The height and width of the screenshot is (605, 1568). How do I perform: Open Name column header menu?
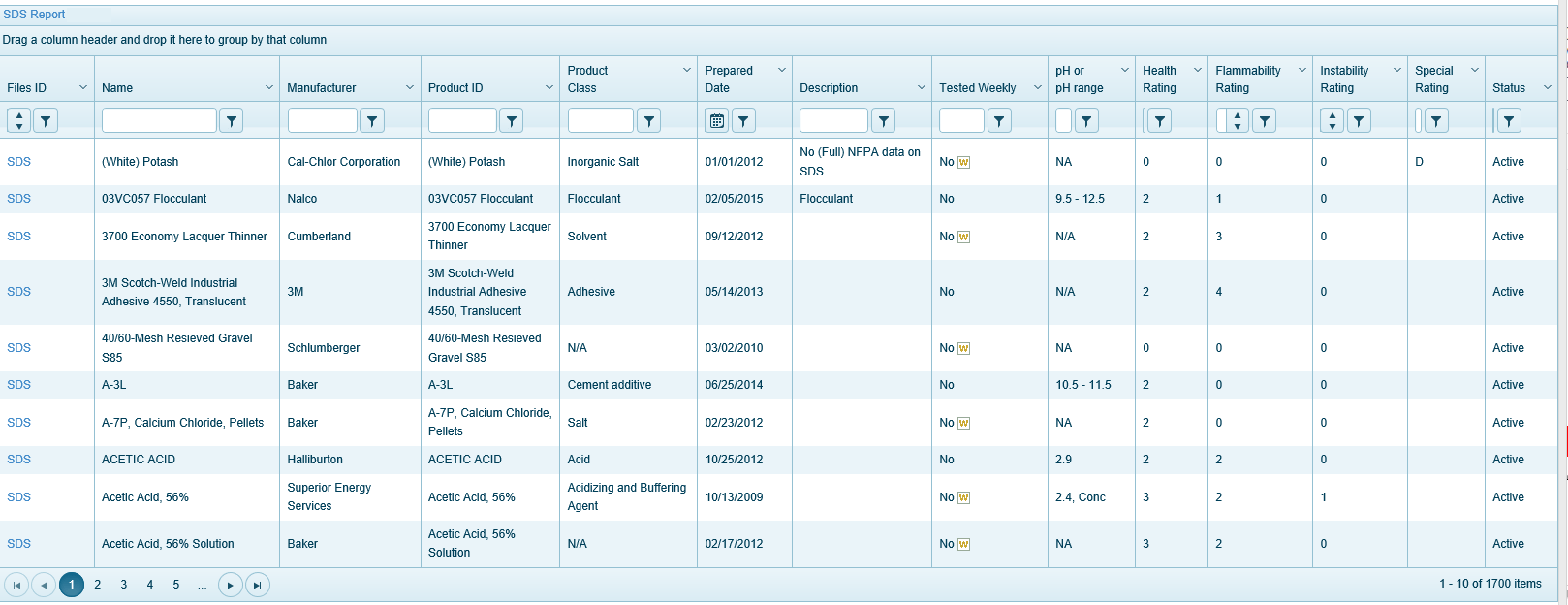tap(269, 87)
